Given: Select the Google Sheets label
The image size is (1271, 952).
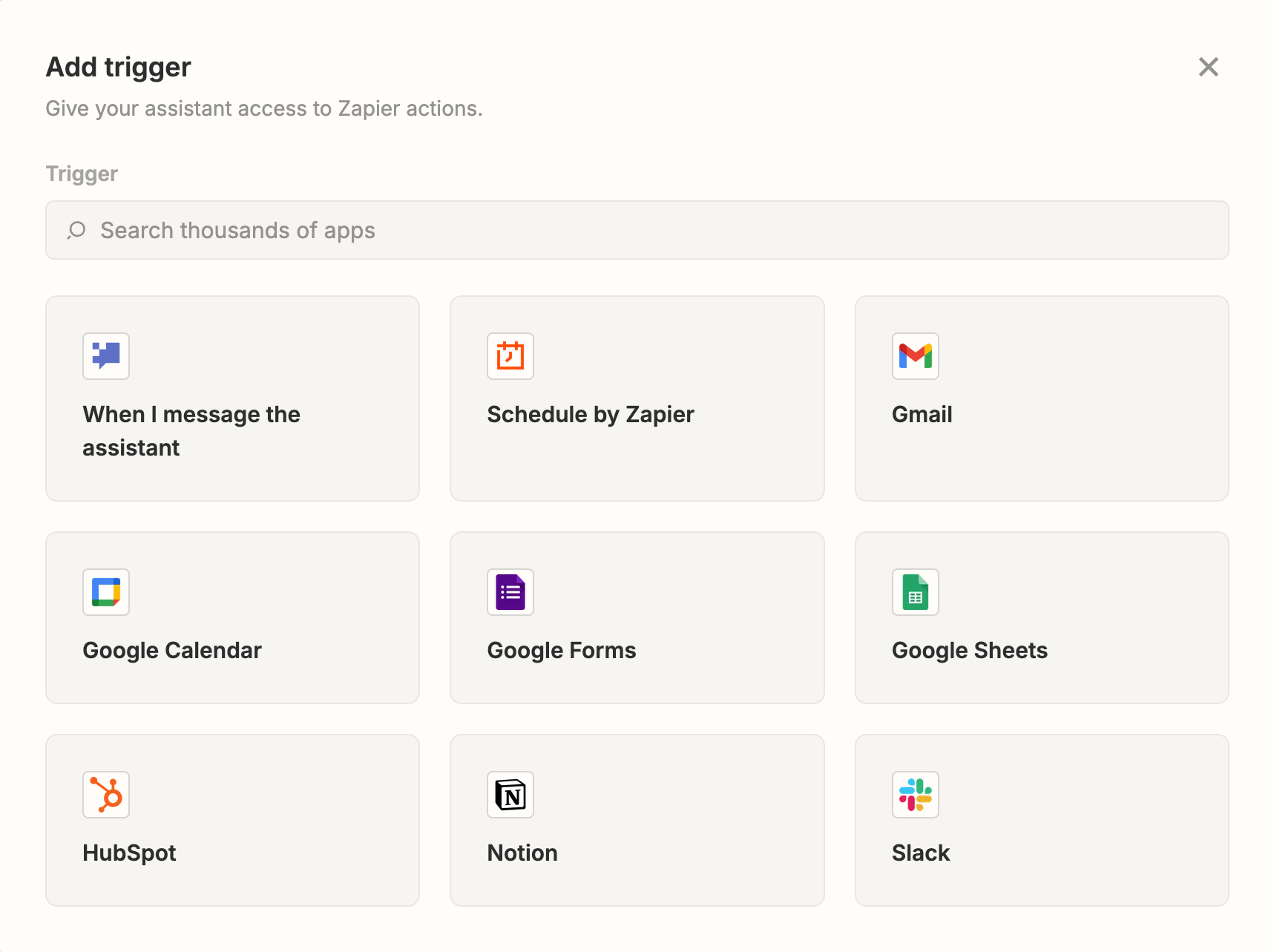Looking at the screenshot, I should tap(970, 651).
